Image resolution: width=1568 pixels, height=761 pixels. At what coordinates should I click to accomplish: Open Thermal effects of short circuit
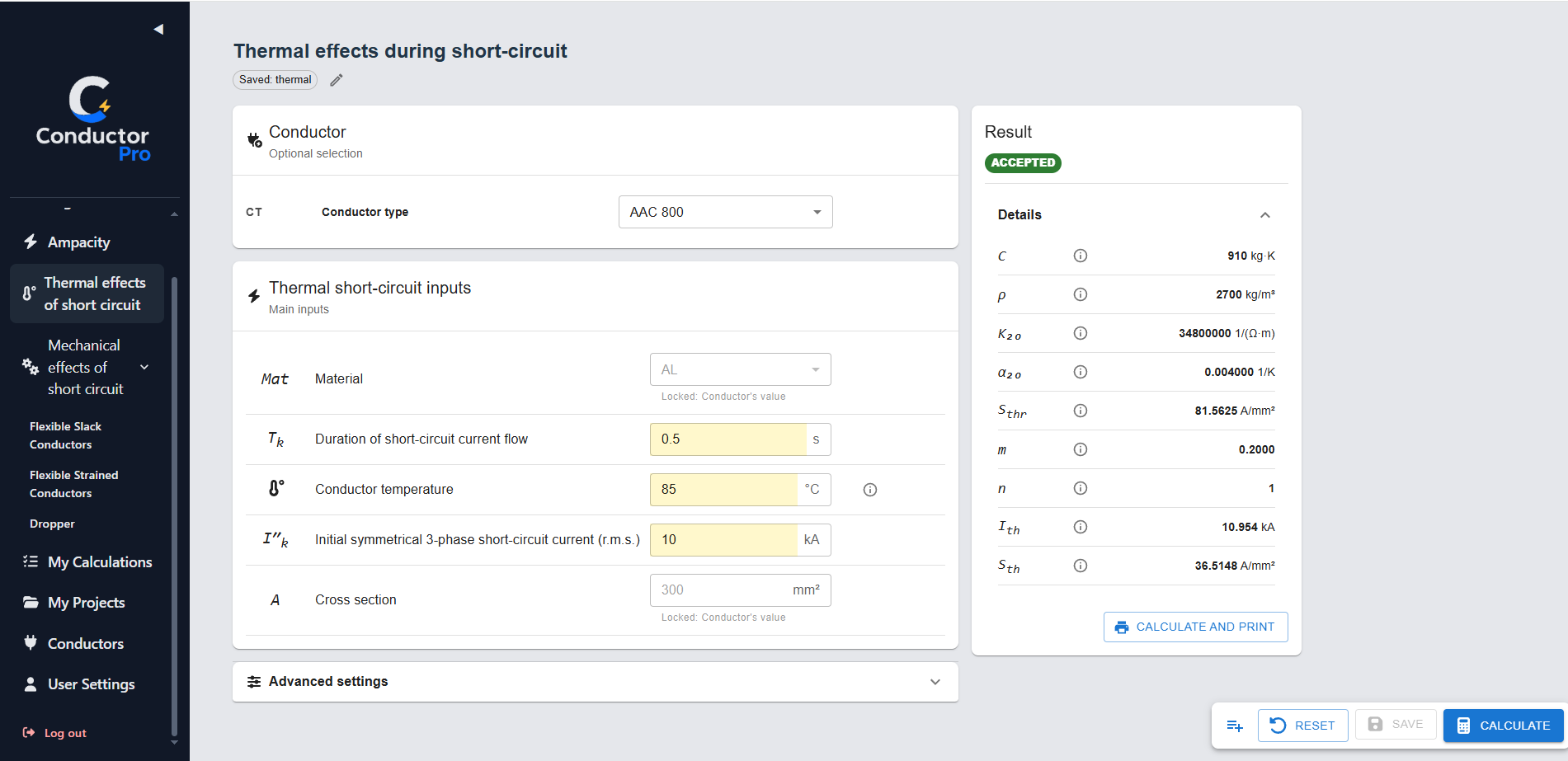point(87,294)
